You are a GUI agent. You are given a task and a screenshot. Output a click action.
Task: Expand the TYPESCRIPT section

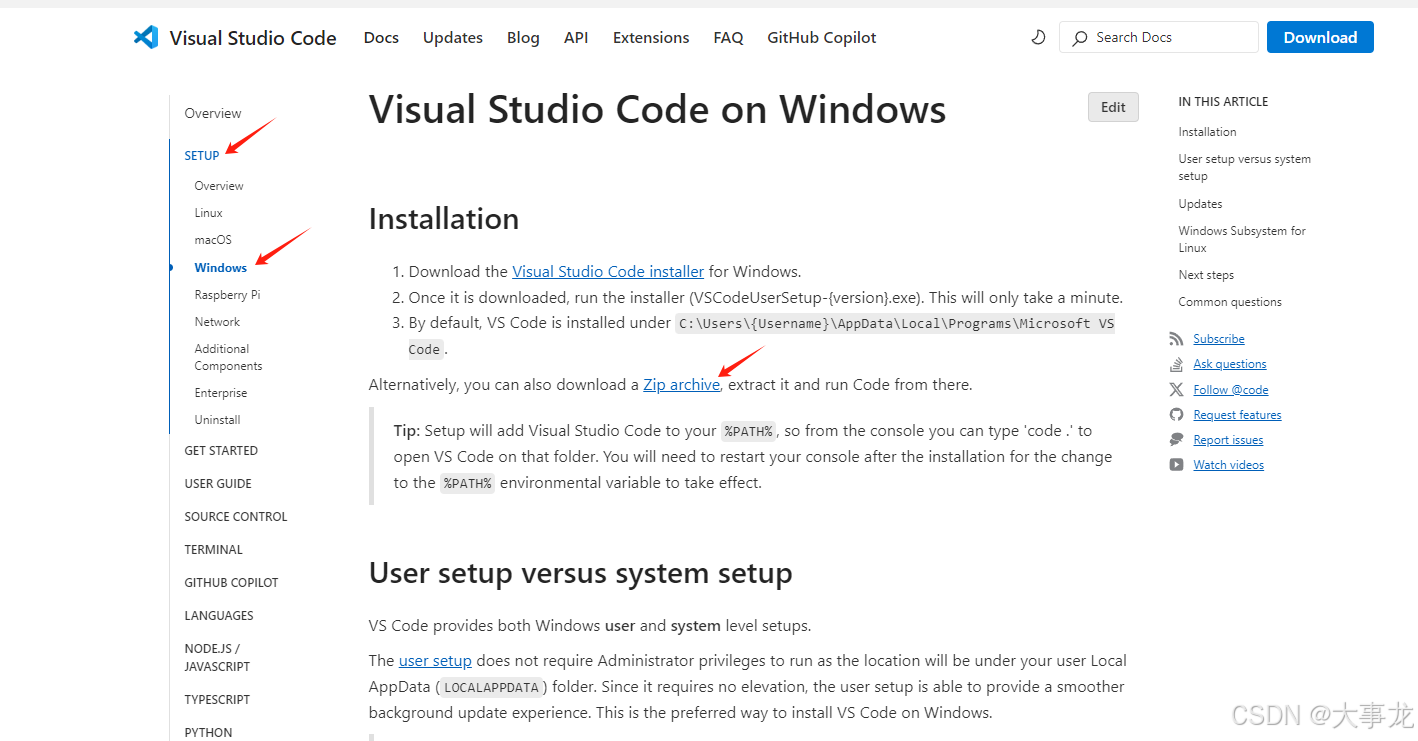[x=217, y=700]
